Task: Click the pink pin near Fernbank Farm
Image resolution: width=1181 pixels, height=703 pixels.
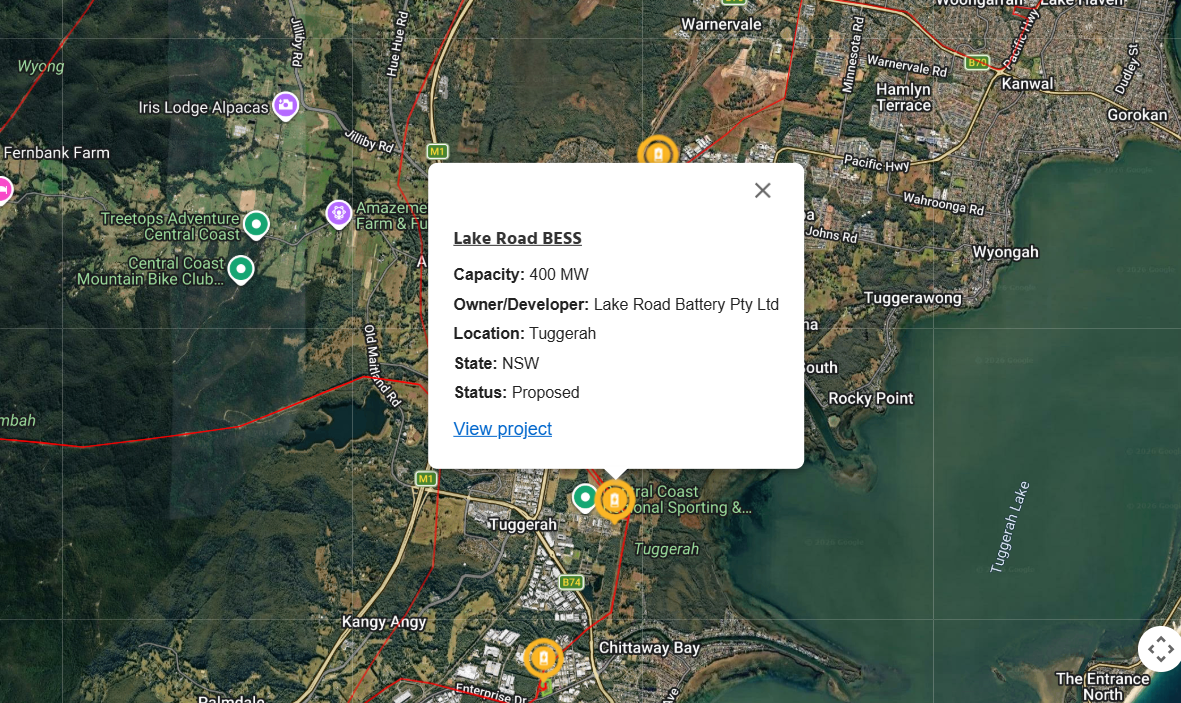Action: click(x=4, y=190)
